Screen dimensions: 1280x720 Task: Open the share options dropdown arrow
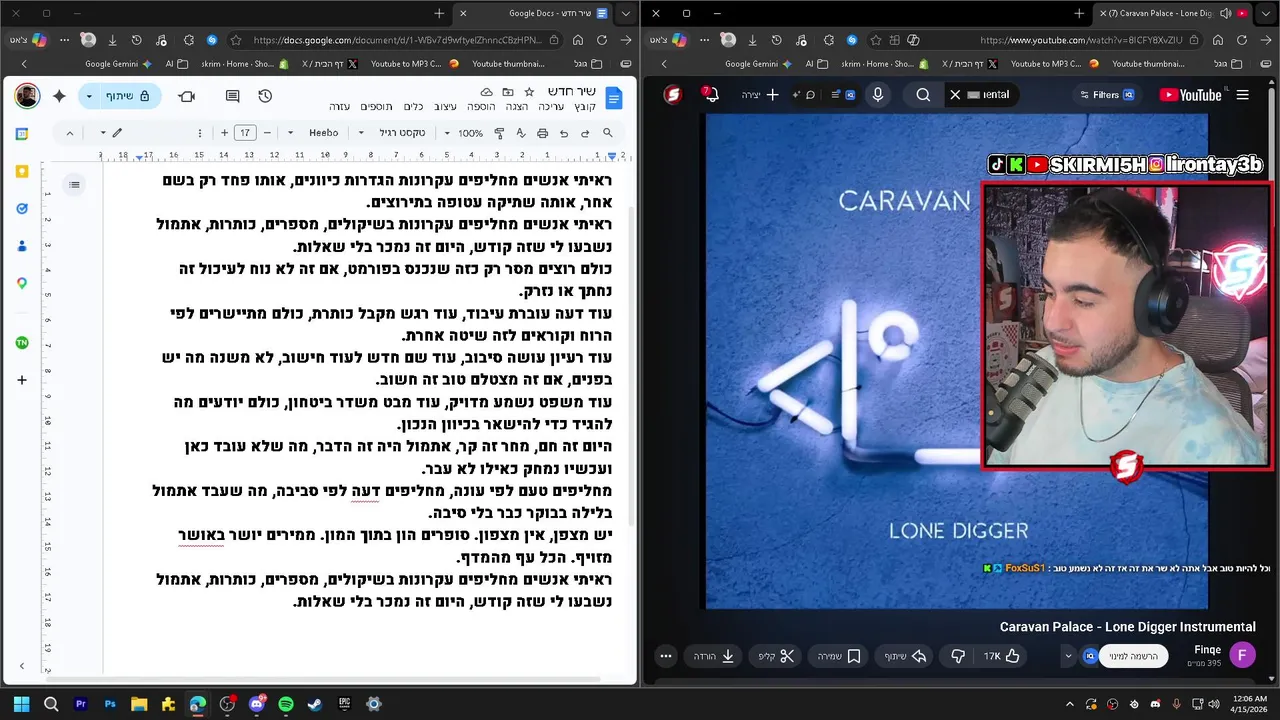89,96
